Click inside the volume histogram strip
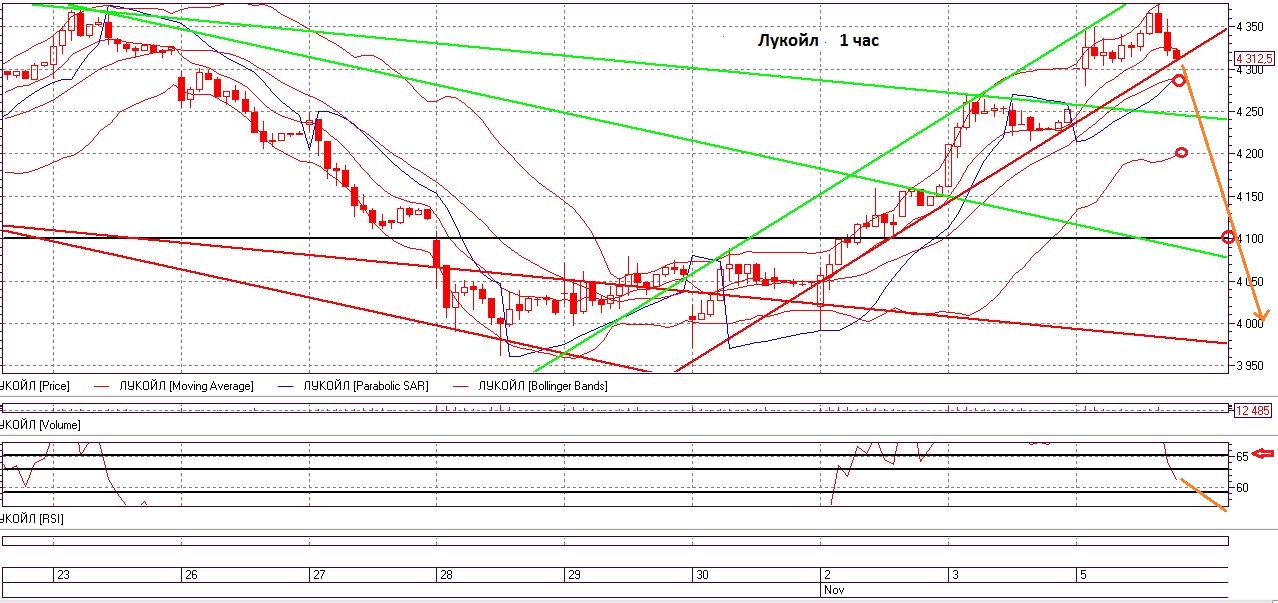The width and height of the screenshot is (1278, 603). click(x=614, y=408)
